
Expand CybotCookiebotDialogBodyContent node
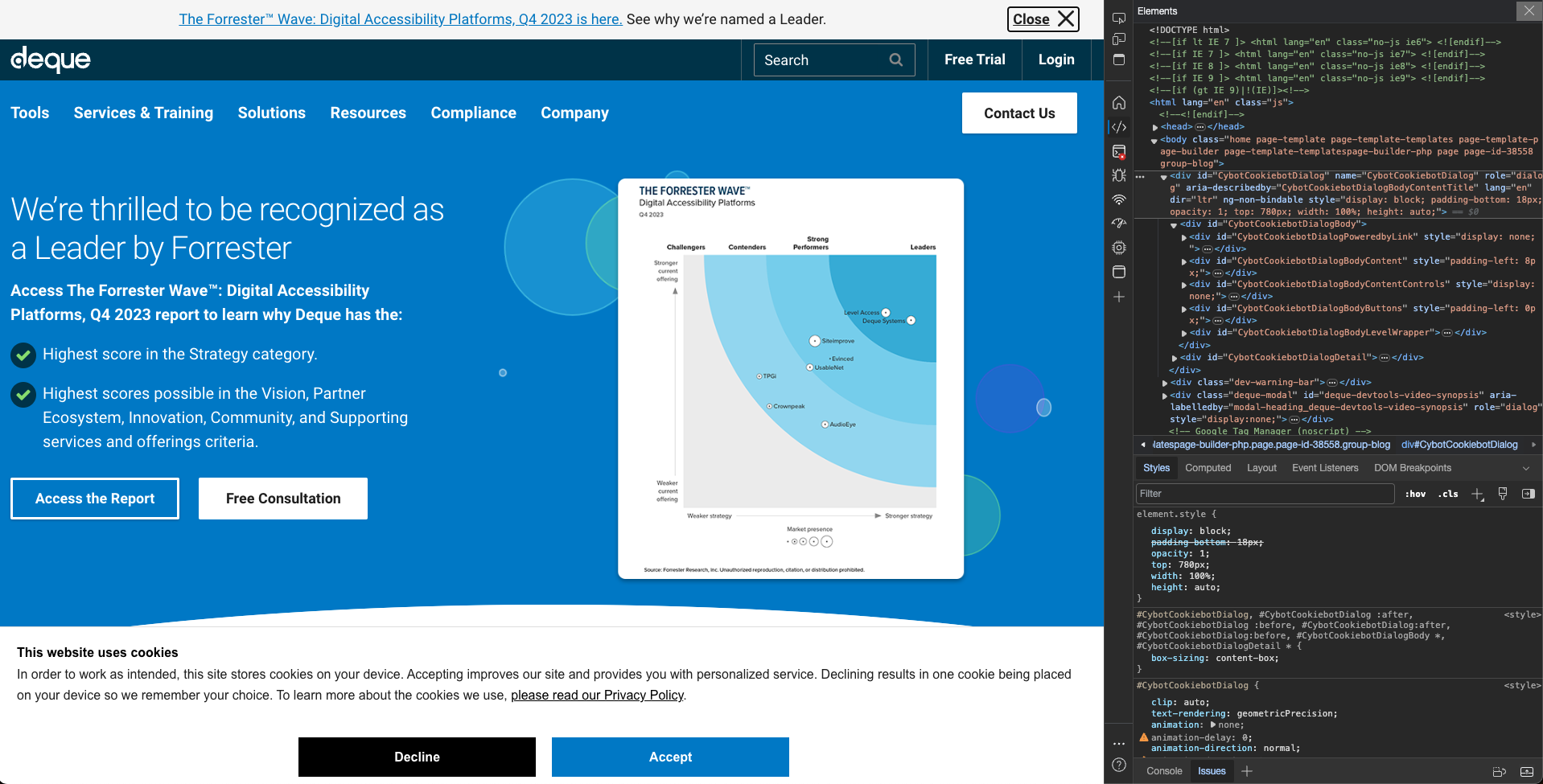click(1184, 261)
